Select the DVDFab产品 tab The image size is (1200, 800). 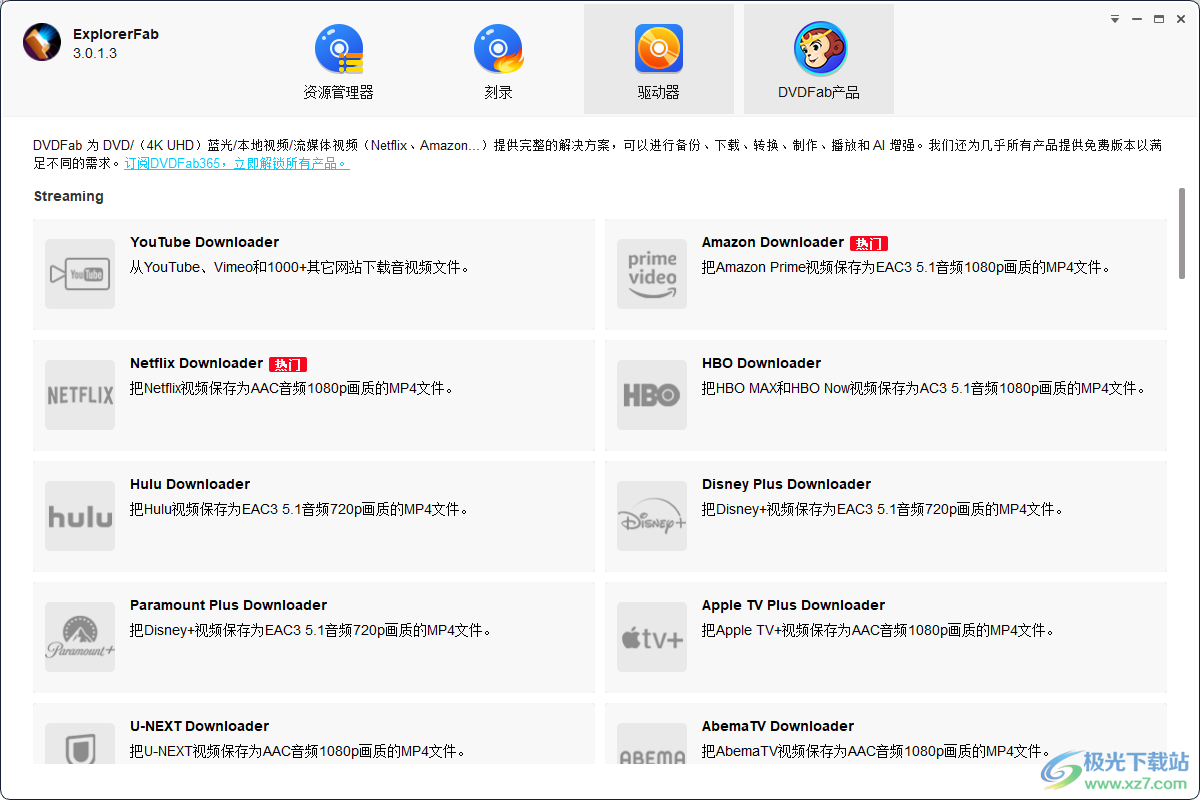pos(819,59)
